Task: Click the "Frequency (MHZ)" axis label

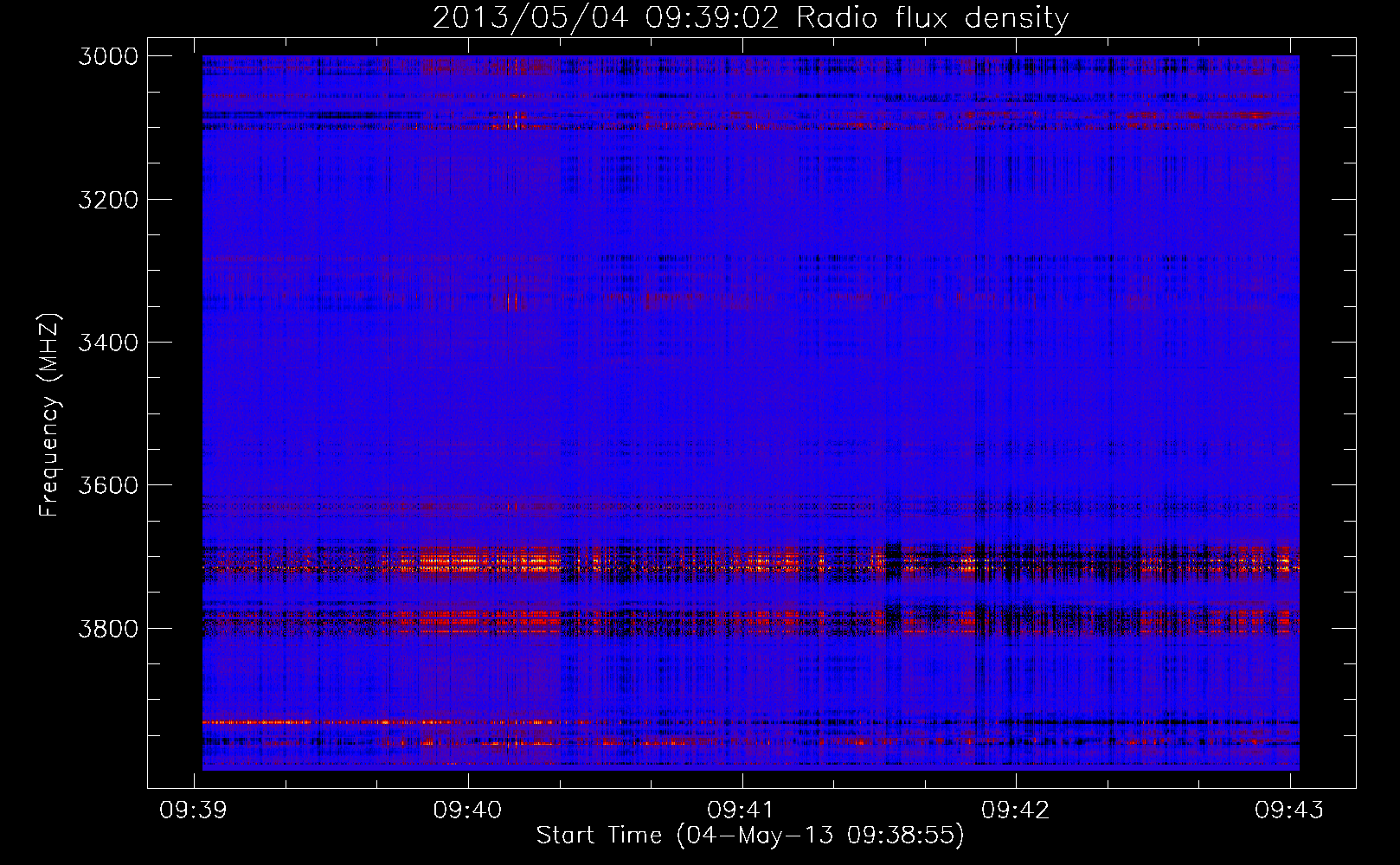Action: click(49, 415)
